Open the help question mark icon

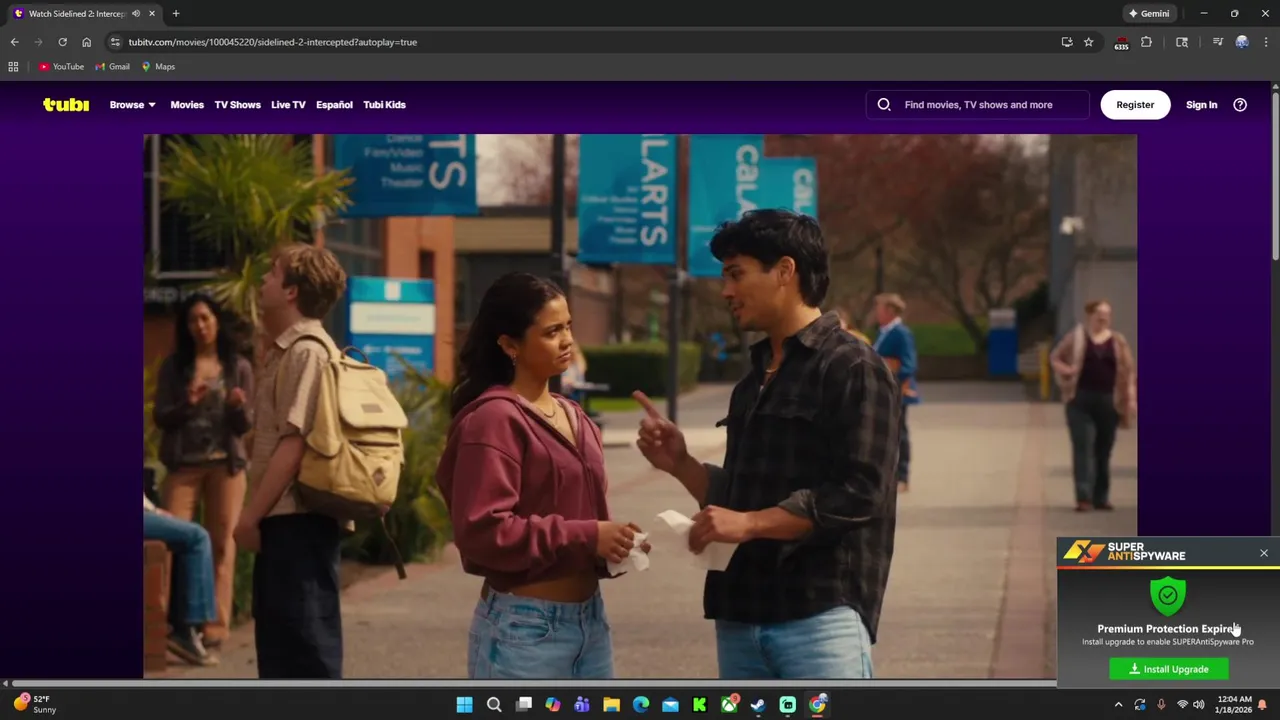point(1240,104)
